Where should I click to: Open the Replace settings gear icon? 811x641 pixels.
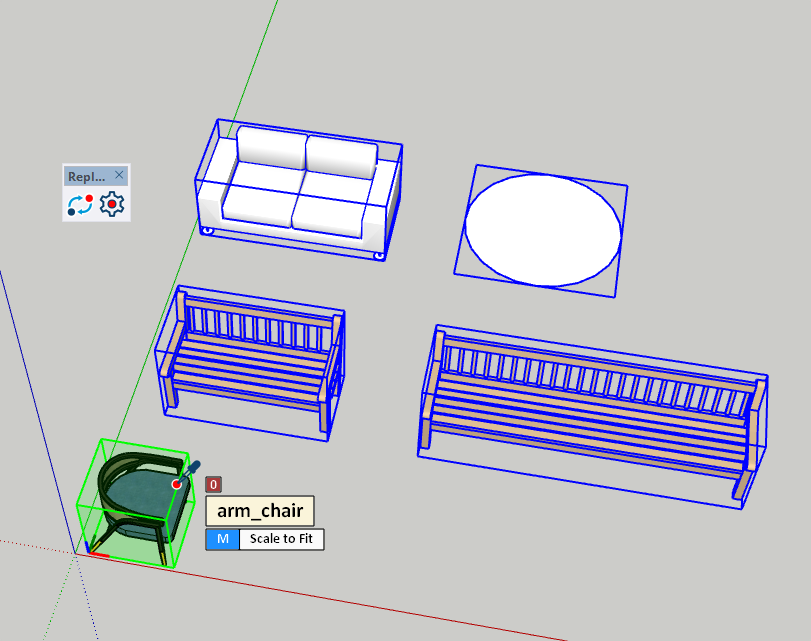(112, 205)
